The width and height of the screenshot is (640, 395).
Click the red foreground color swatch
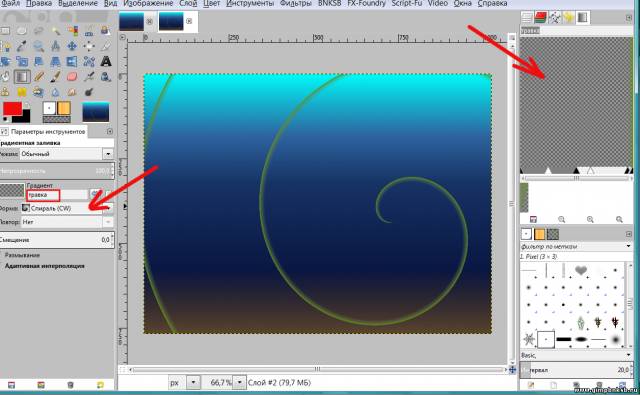pos(12,109)
